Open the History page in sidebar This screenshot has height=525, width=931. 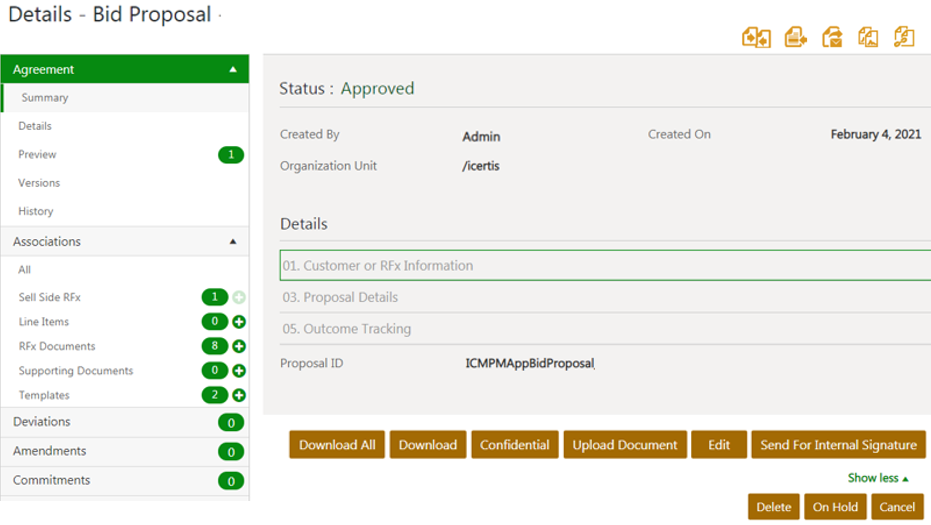click(x=36, y=211)
